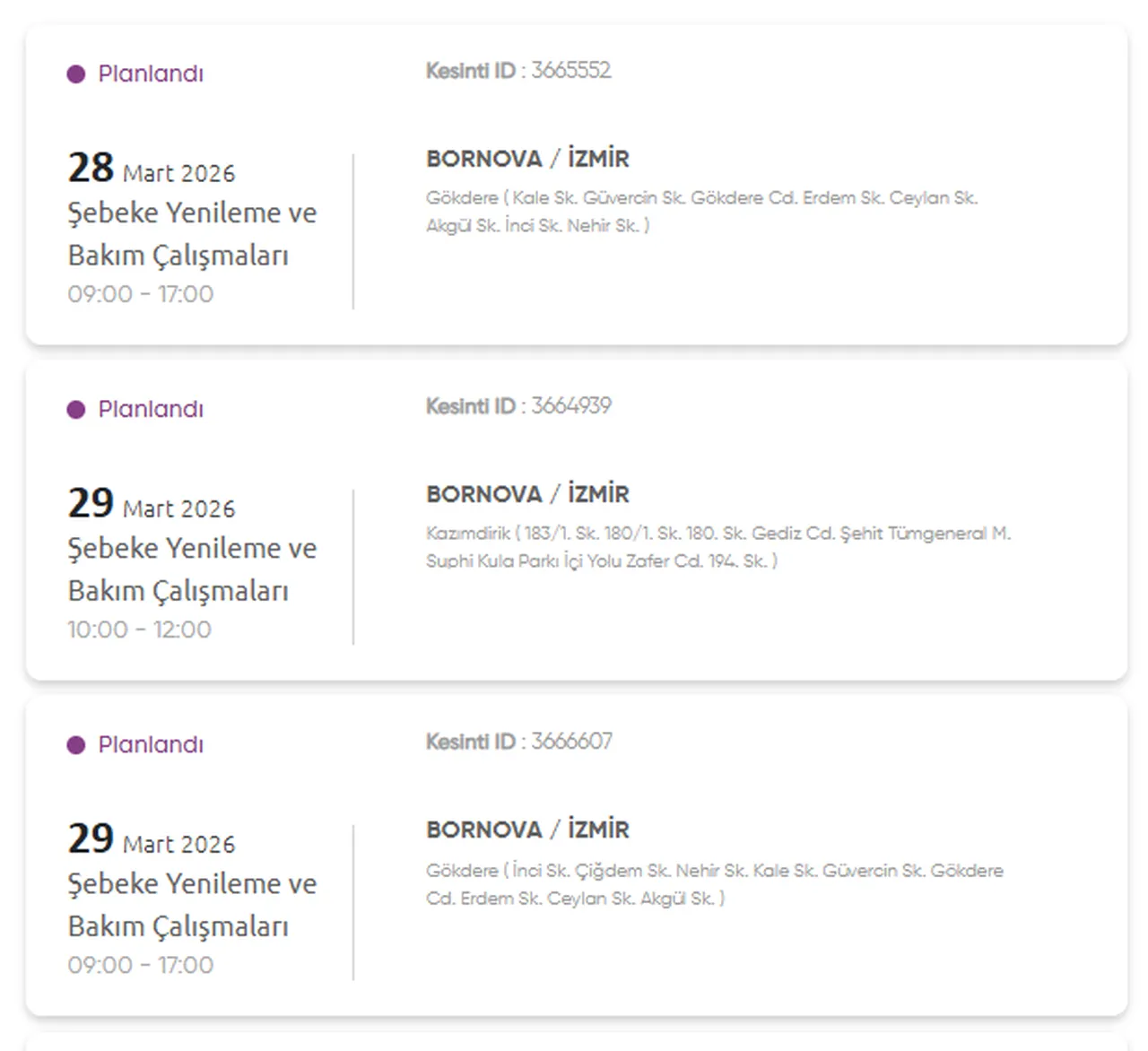The width and height of the screenshot is (1148, 1051).
Task: Click the 28 Mart 2026 date
Action: click(x=152, y=169)
